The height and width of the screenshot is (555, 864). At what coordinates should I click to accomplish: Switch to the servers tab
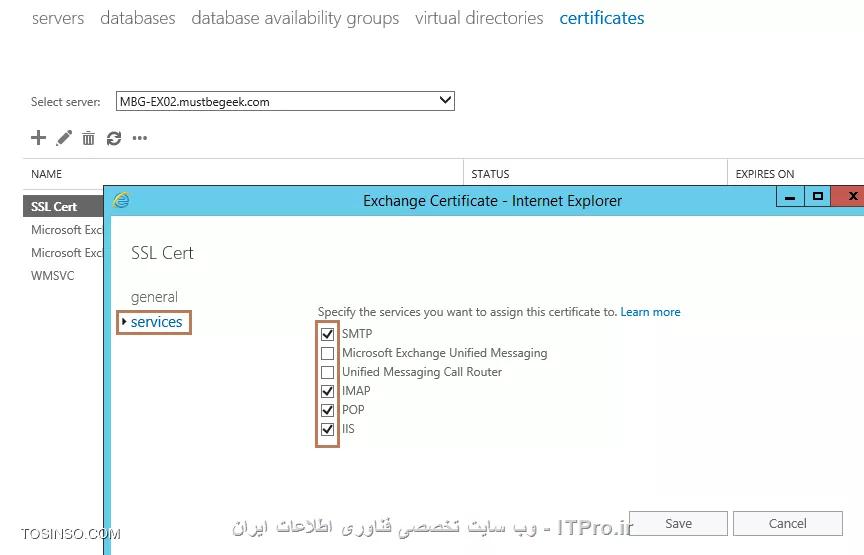[58, 18]
